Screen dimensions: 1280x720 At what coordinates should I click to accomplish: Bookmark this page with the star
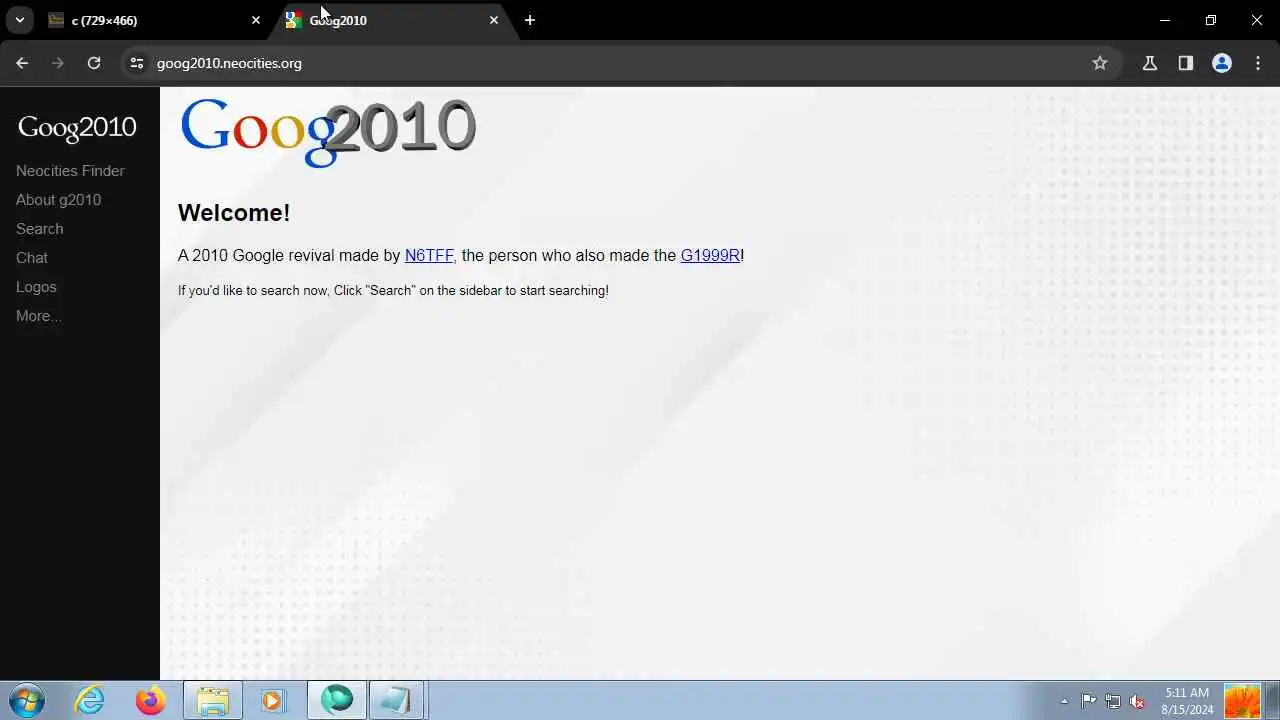(1100, 63)
